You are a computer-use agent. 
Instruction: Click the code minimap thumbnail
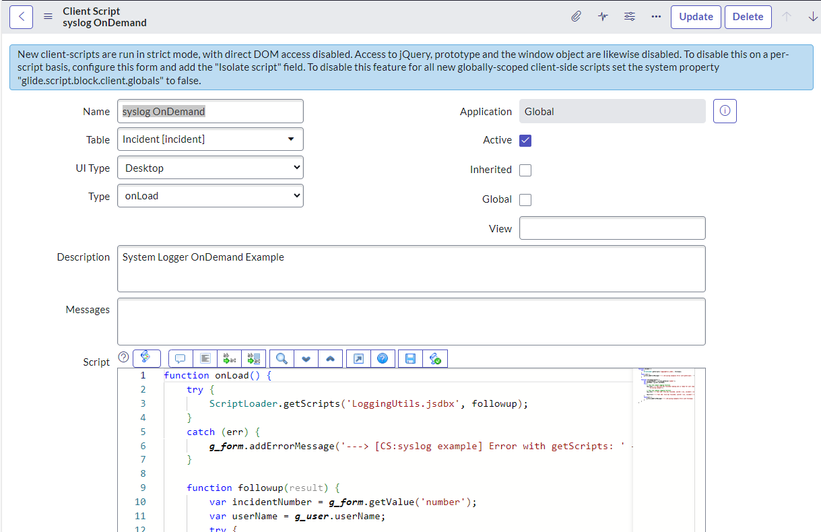click(667, 386)
